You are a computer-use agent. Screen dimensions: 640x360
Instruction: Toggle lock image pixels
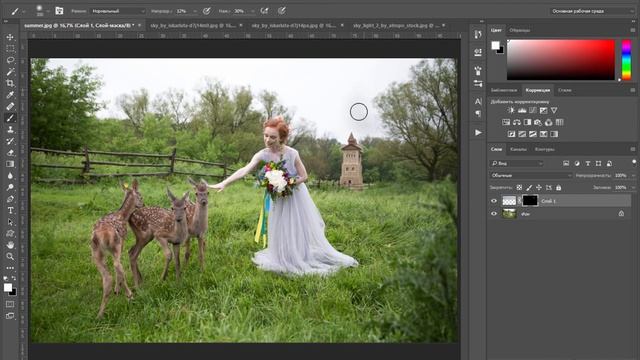point(529,188)
